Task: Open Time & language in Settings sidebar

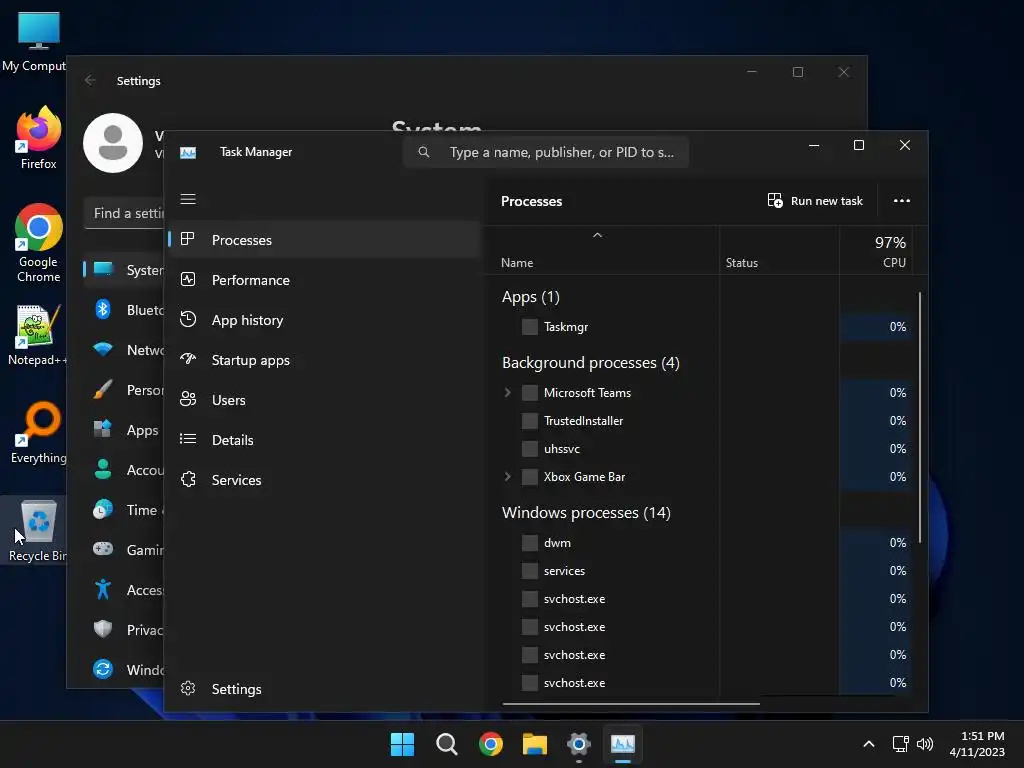Action: tap(124, 510)
